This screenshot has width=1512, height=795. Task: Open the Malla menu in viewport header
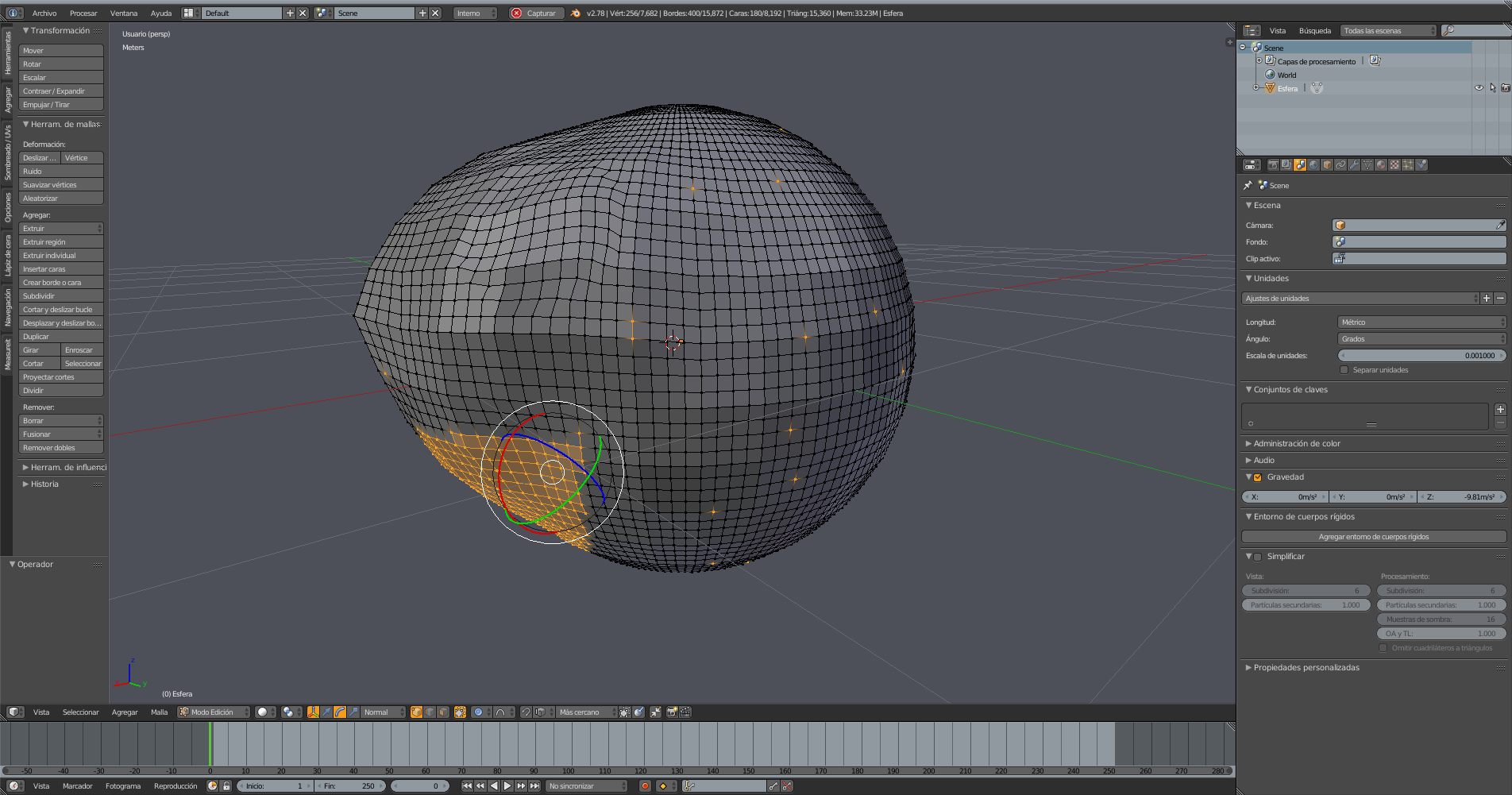[159, 712]
